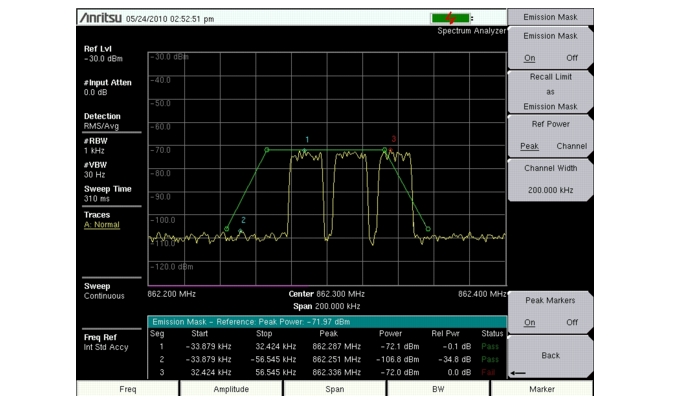Click segment 2 Rel Pwr -34.8 dB
This screenshot has height=406, width=688.
[455, 359]
